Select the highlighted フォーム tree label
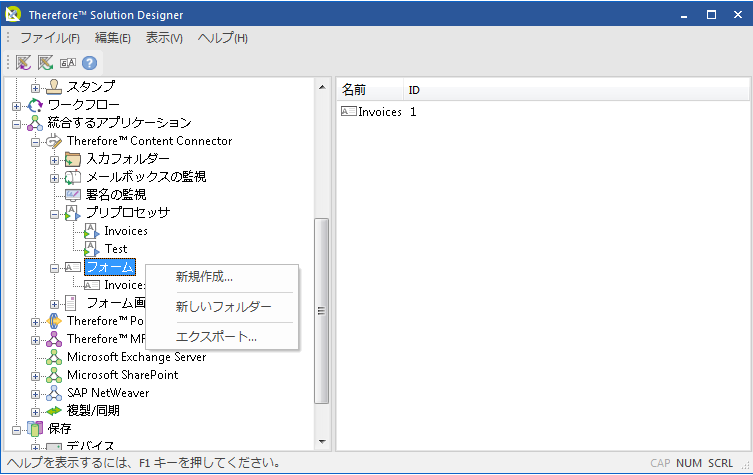This screenshot has height=475, width=753. (110, 267)
